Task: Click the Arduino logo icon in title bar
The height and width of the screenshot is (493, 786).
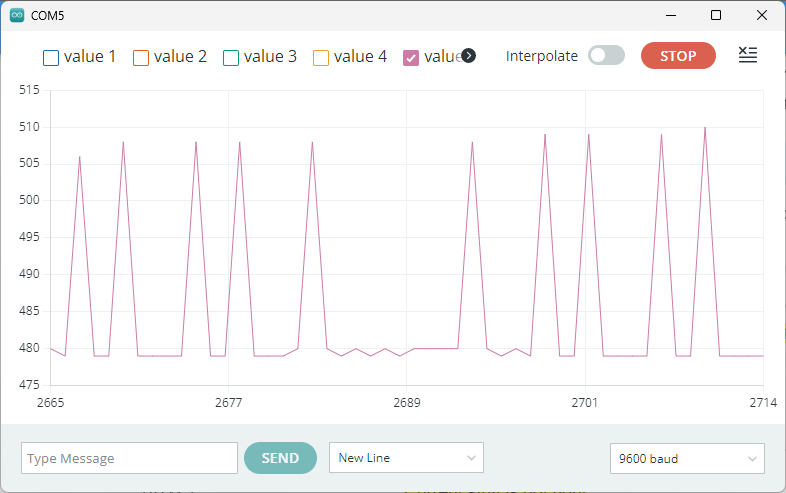Action: pos(17,15)
